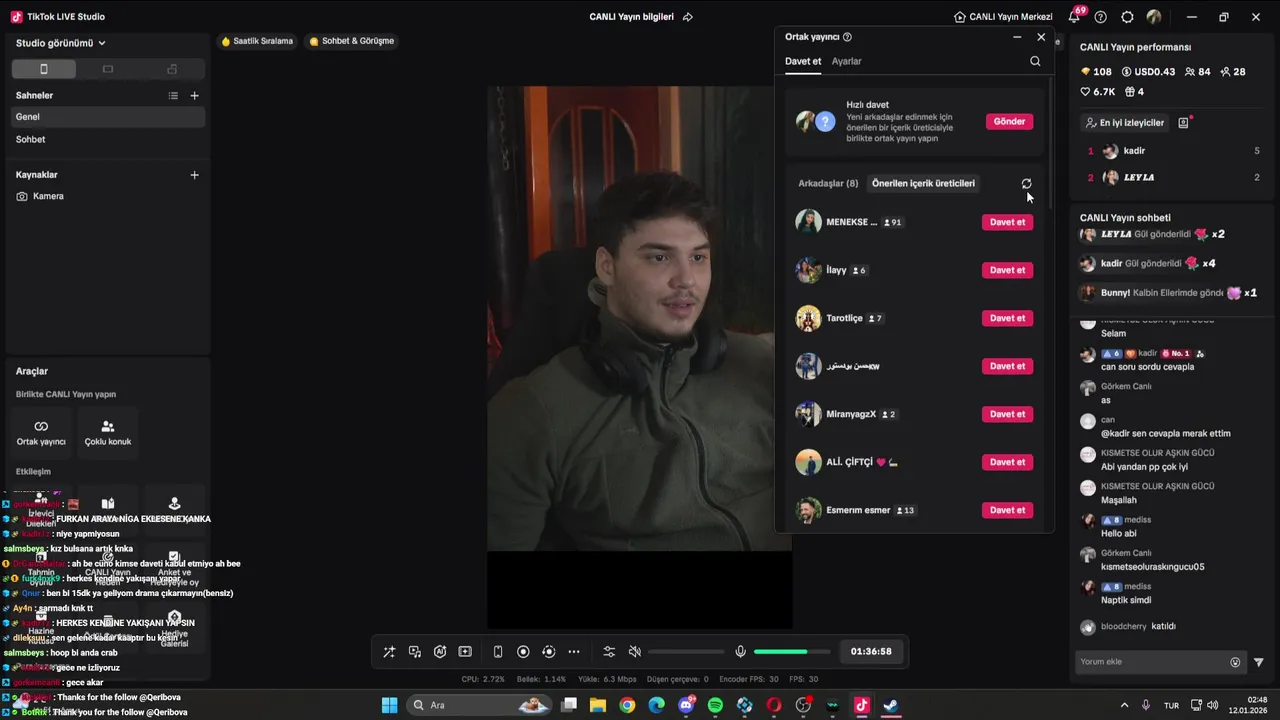Open settings gear in title bar
1280x720 pixels.
(x=1128, y=17)
